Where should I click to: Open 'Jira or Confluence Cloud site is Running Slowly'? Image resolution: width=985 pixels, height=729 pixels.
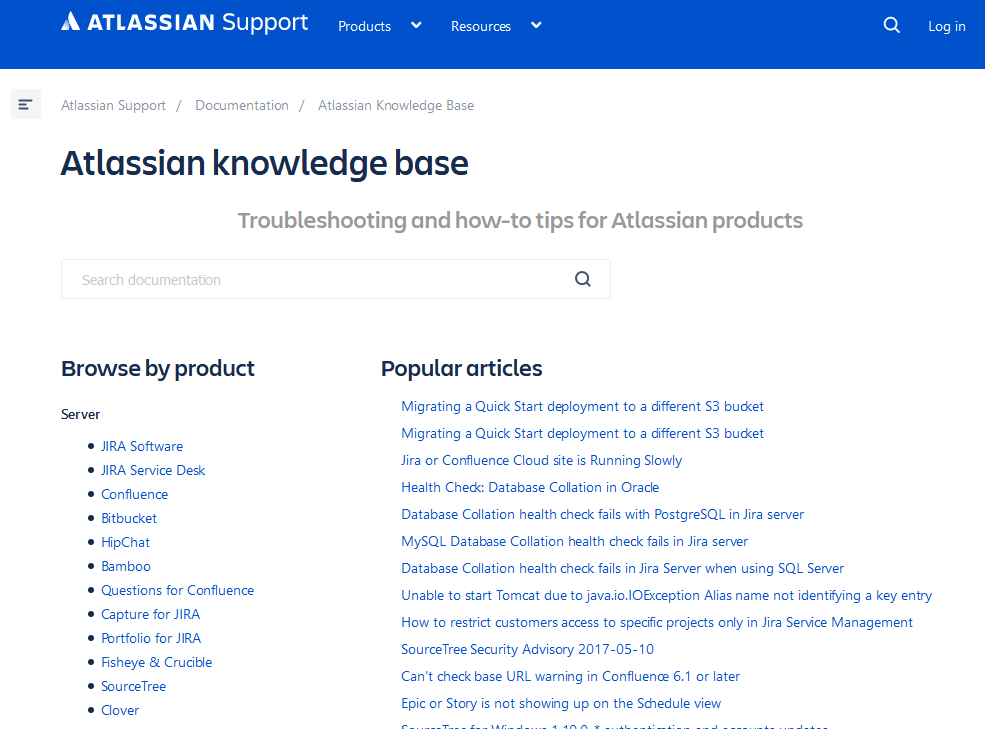[541, 460]
